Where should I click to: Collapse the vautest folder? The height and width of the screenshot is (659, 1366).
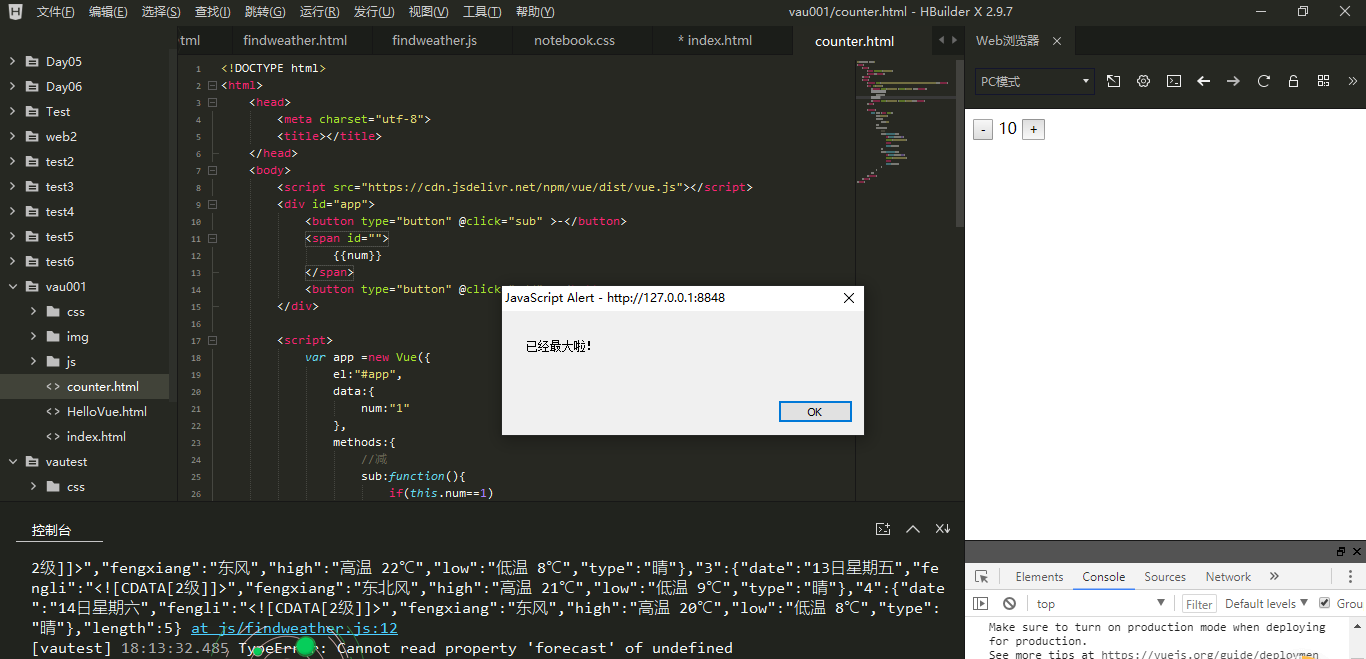(12, 461)
